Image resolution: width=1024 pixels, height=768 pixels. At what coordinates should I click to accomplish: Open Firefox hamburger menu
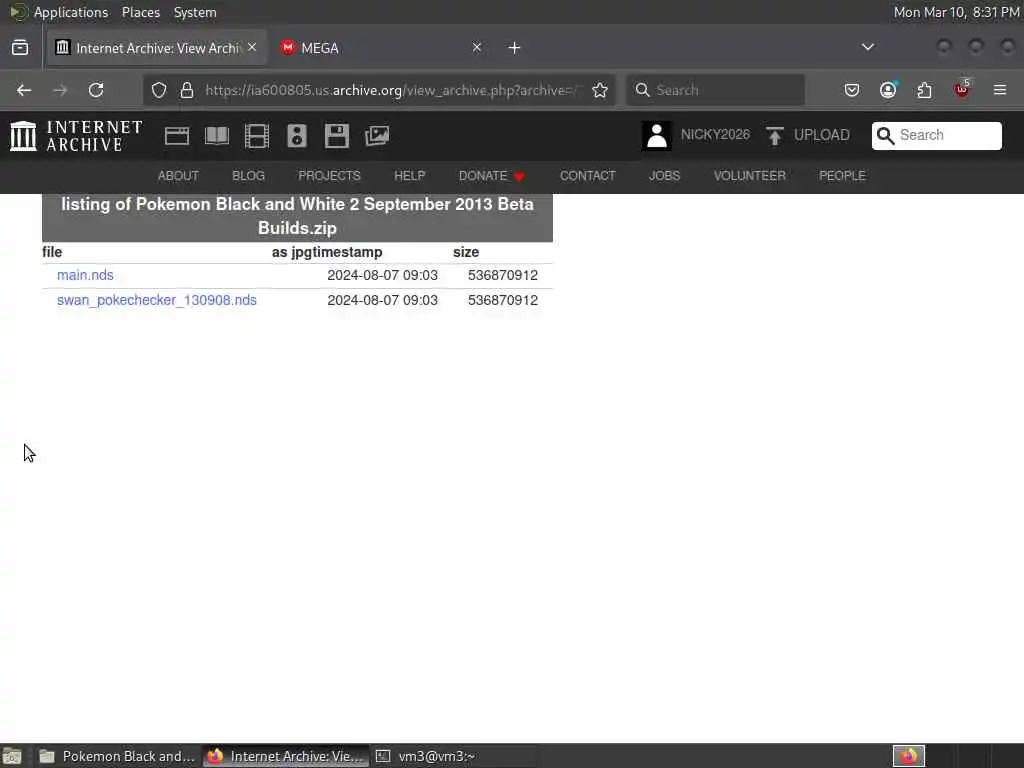pyautogui.click(x=1000, y=90)
